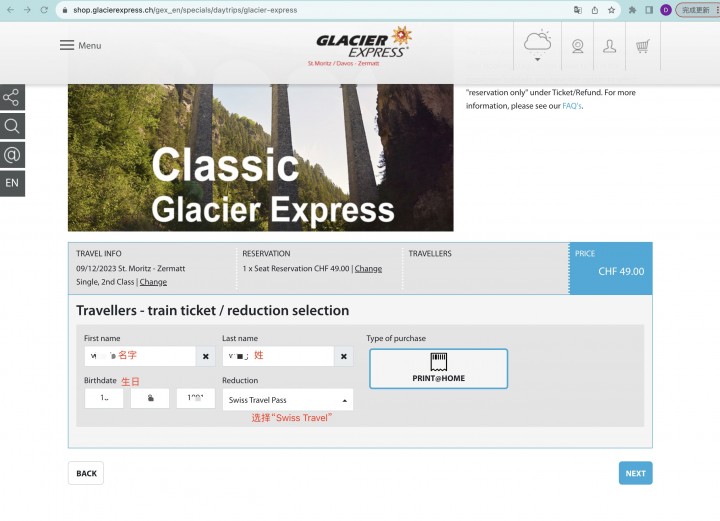Viewport: 720px width, 521px height.
Task: Click the share icon in sidebar
Action: [x=12, y=97]
